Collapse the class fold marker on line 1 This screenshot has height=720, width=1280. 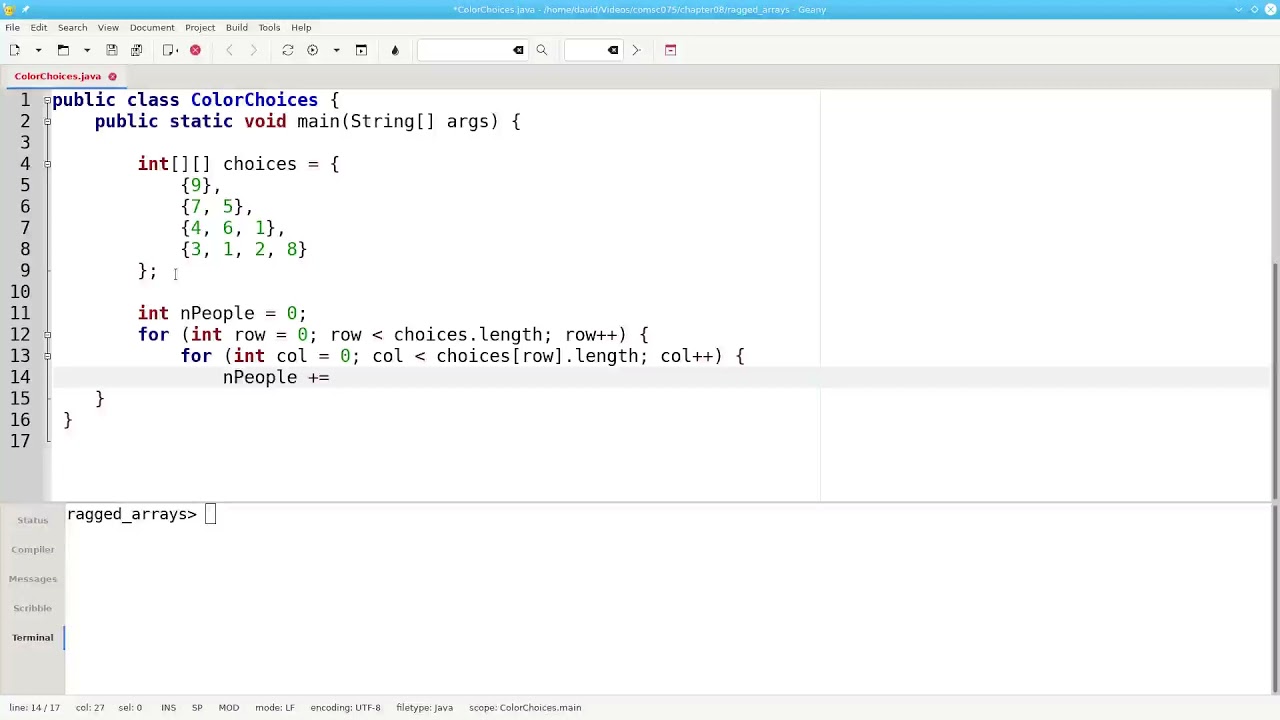47,100
